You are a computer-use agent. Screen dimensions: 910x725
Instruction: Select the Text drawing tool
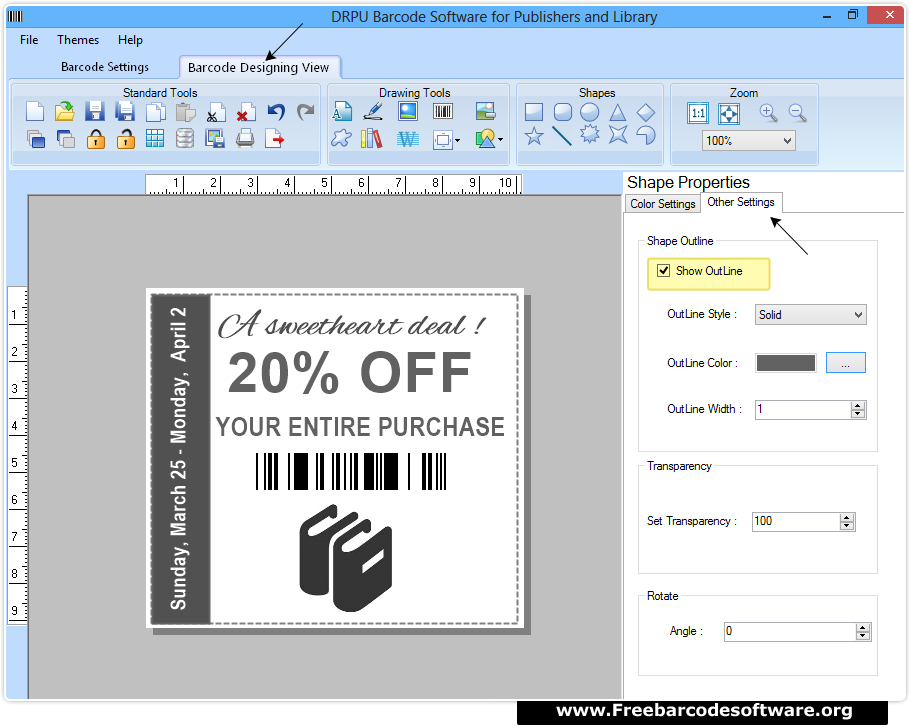[x=342, y=111]
